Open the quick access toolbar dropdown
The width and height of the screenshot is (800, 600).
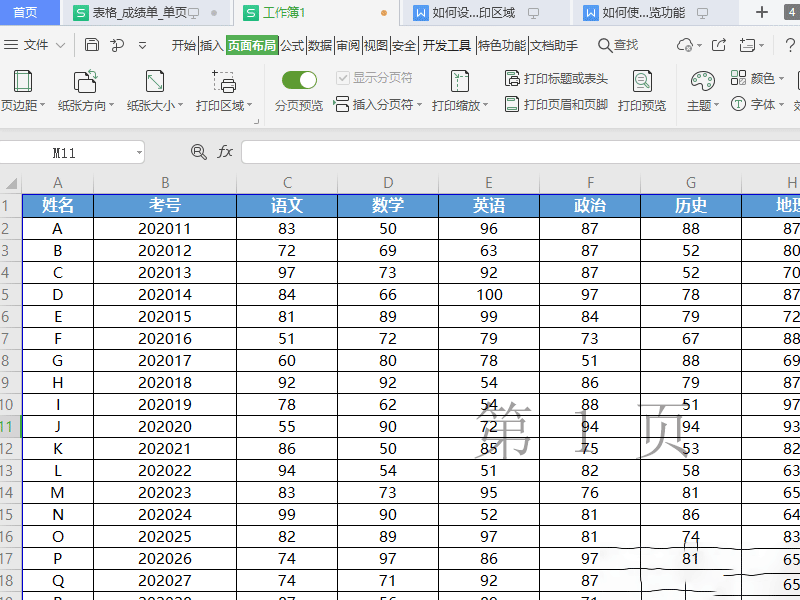coord(142,45)
